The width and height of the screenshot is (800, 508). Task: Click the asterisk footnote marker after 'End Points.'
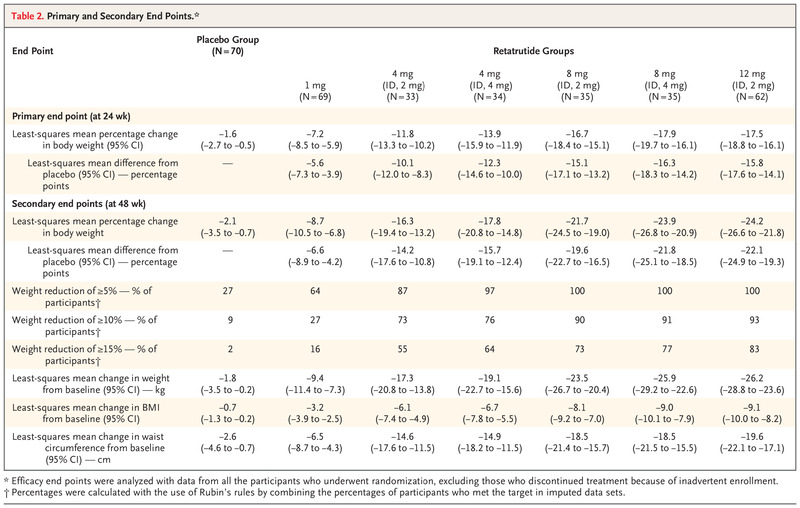click(x=197, y=15)
